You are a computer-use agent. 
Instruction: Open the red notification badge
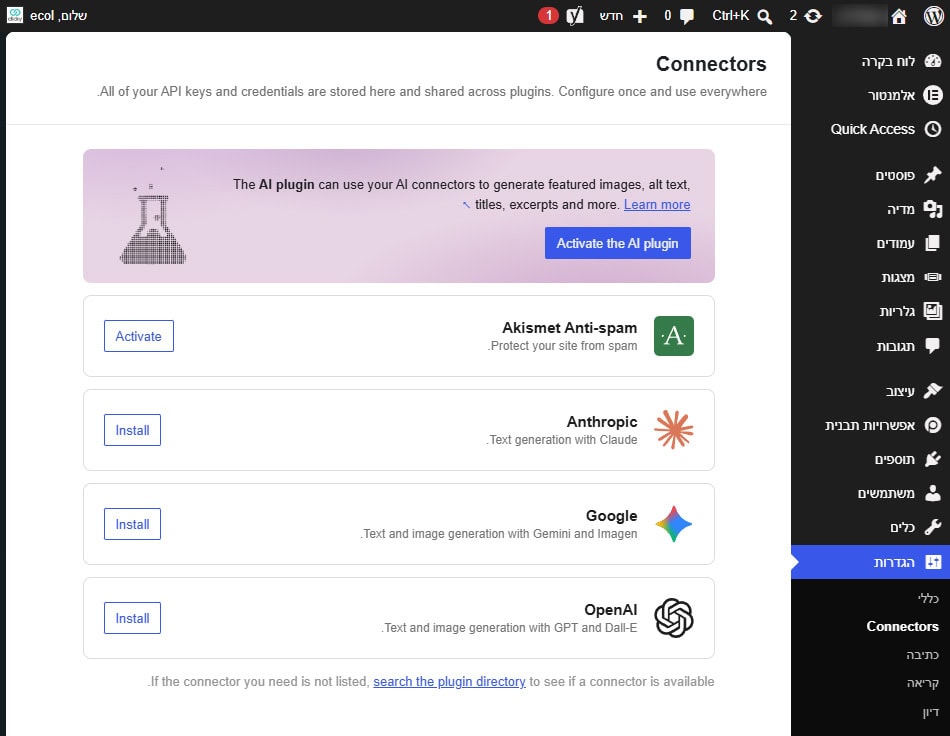(x=548, y=16)
